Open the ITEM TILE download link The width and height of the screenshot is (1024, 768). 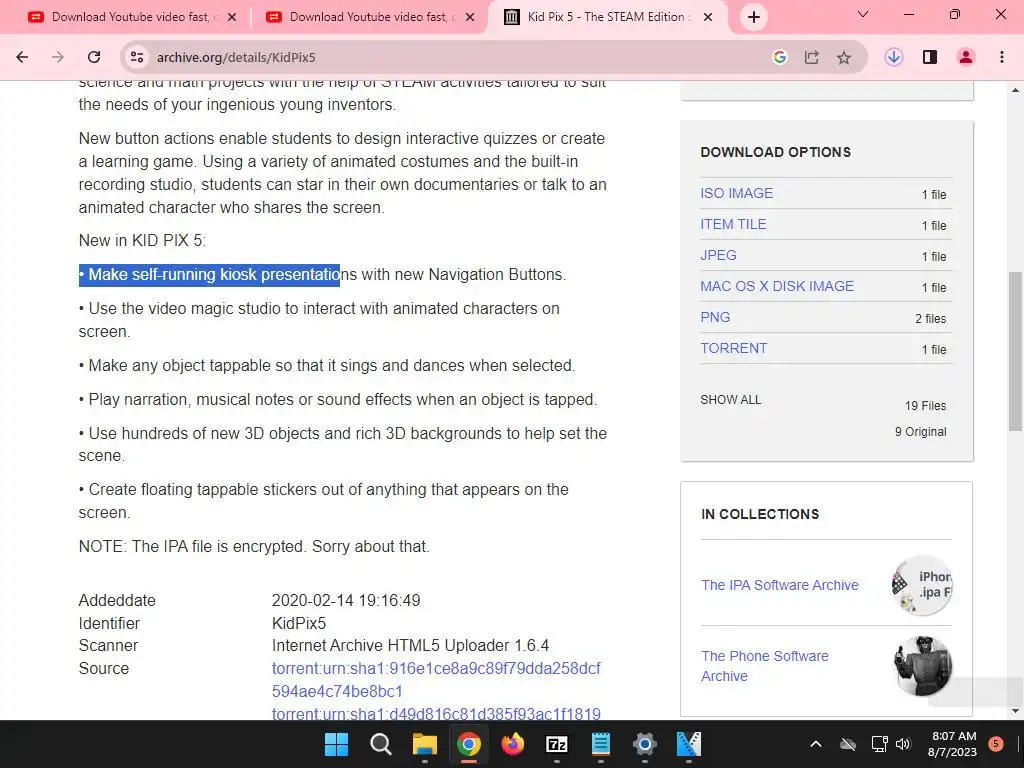(733, 224)
